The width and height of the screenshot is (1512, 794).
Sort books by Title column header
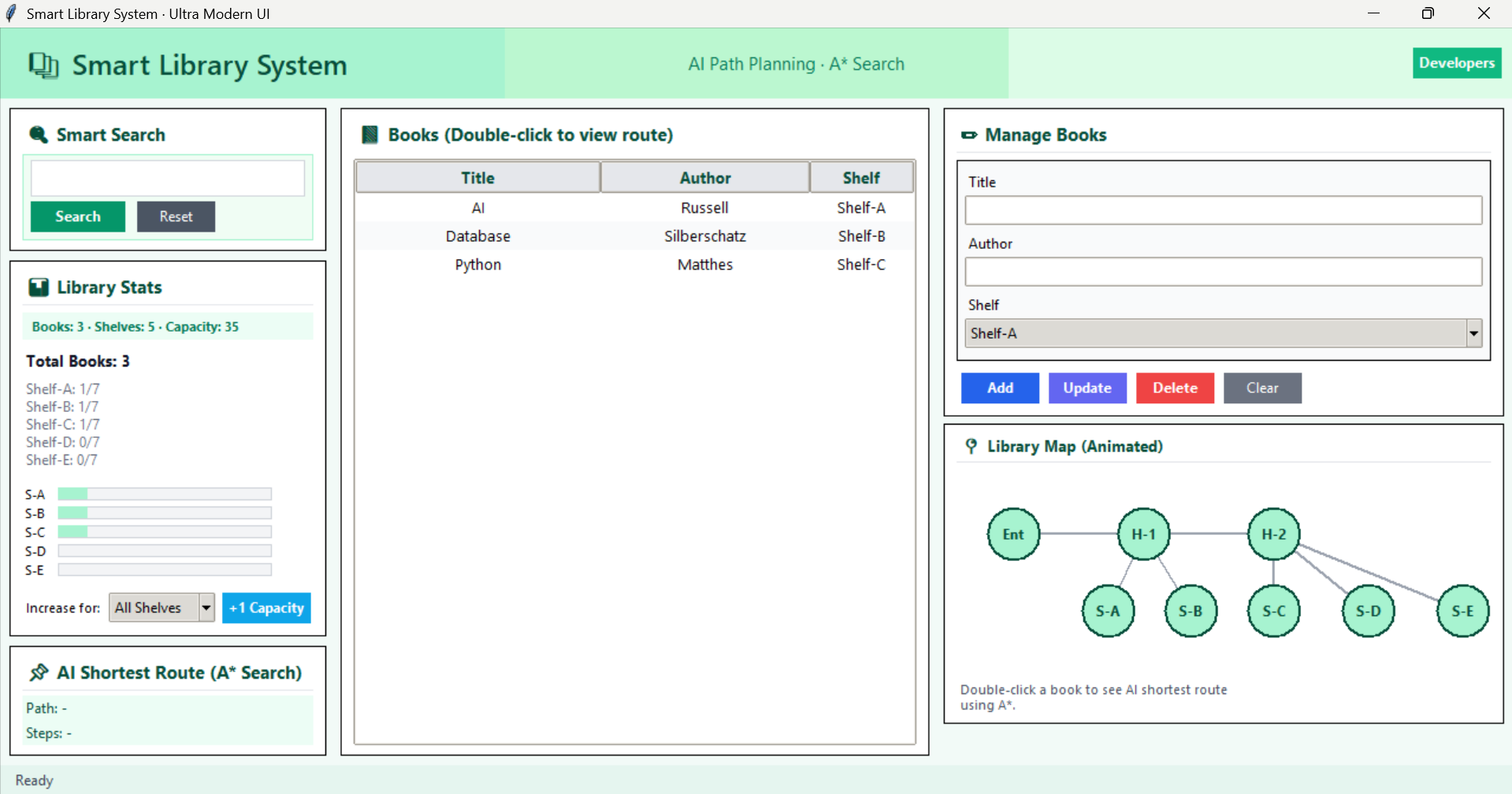(x=477, y=178)
